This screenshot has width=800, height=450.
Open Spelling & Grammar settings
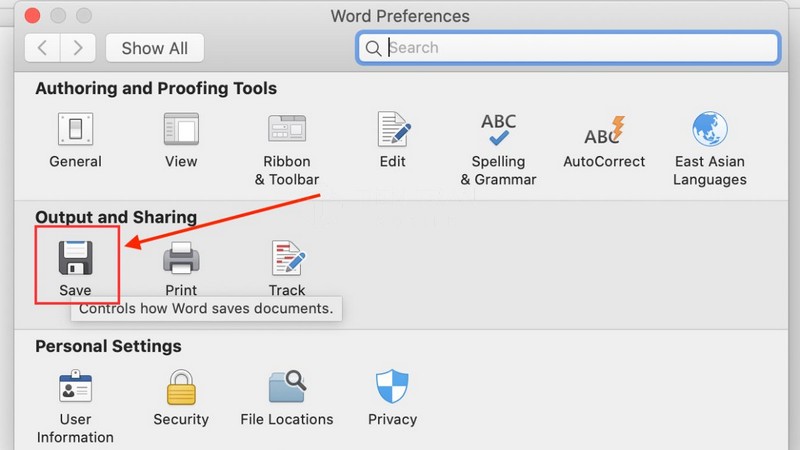[x=498, y=132]
